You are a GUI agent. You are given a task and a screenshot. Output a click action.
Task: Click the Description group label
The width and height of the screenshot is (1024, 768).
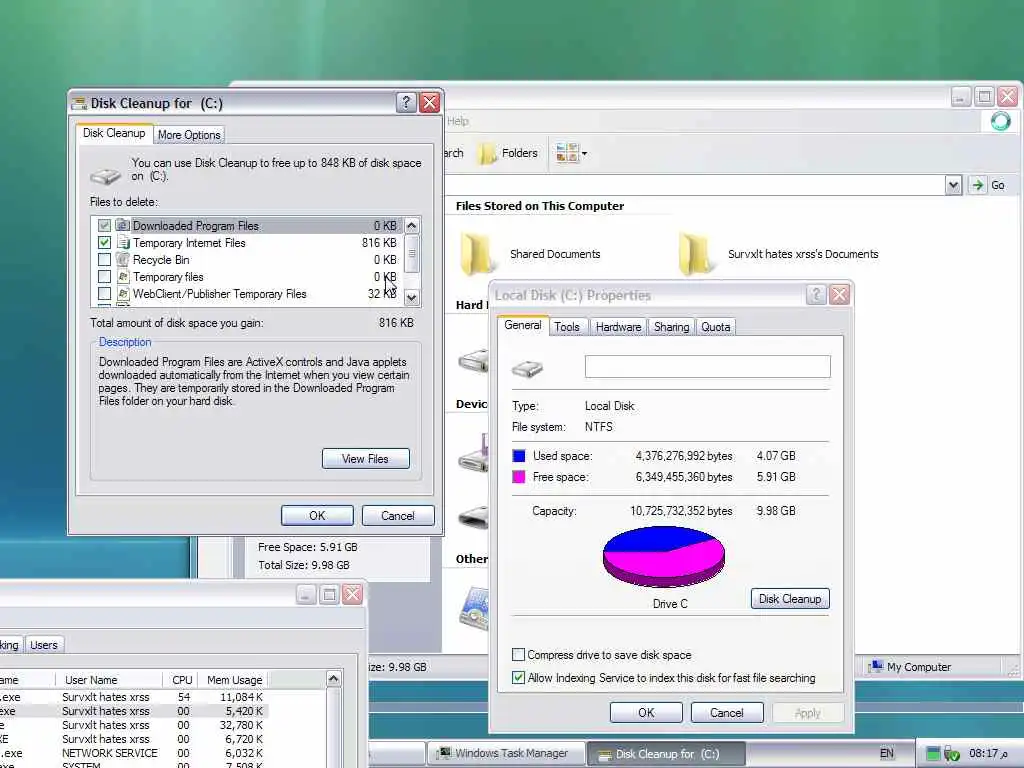pyautogui.click(x=125, y=342)
